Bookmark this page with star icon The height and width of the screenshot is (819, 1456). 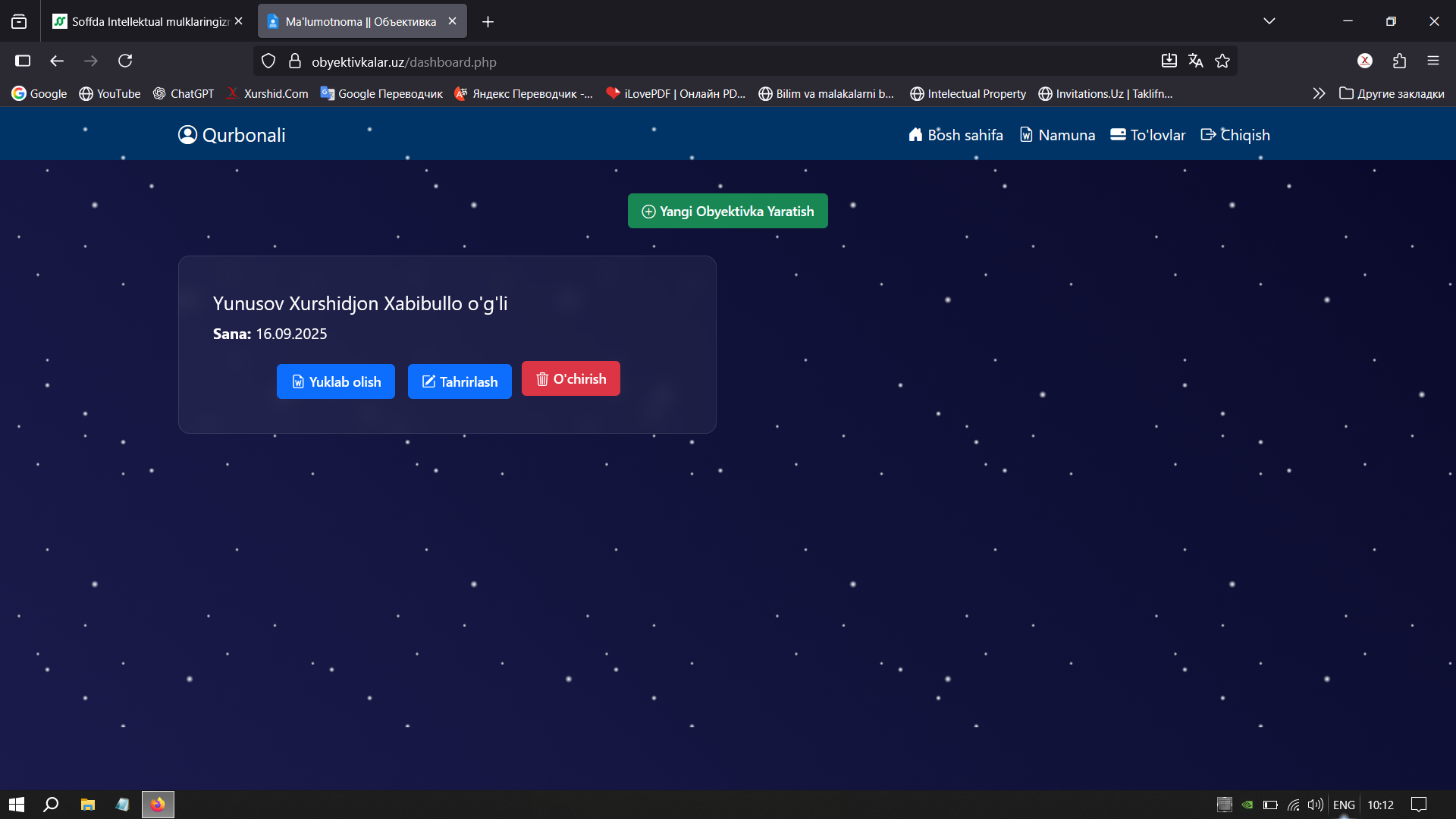[x=1222, y=61]
